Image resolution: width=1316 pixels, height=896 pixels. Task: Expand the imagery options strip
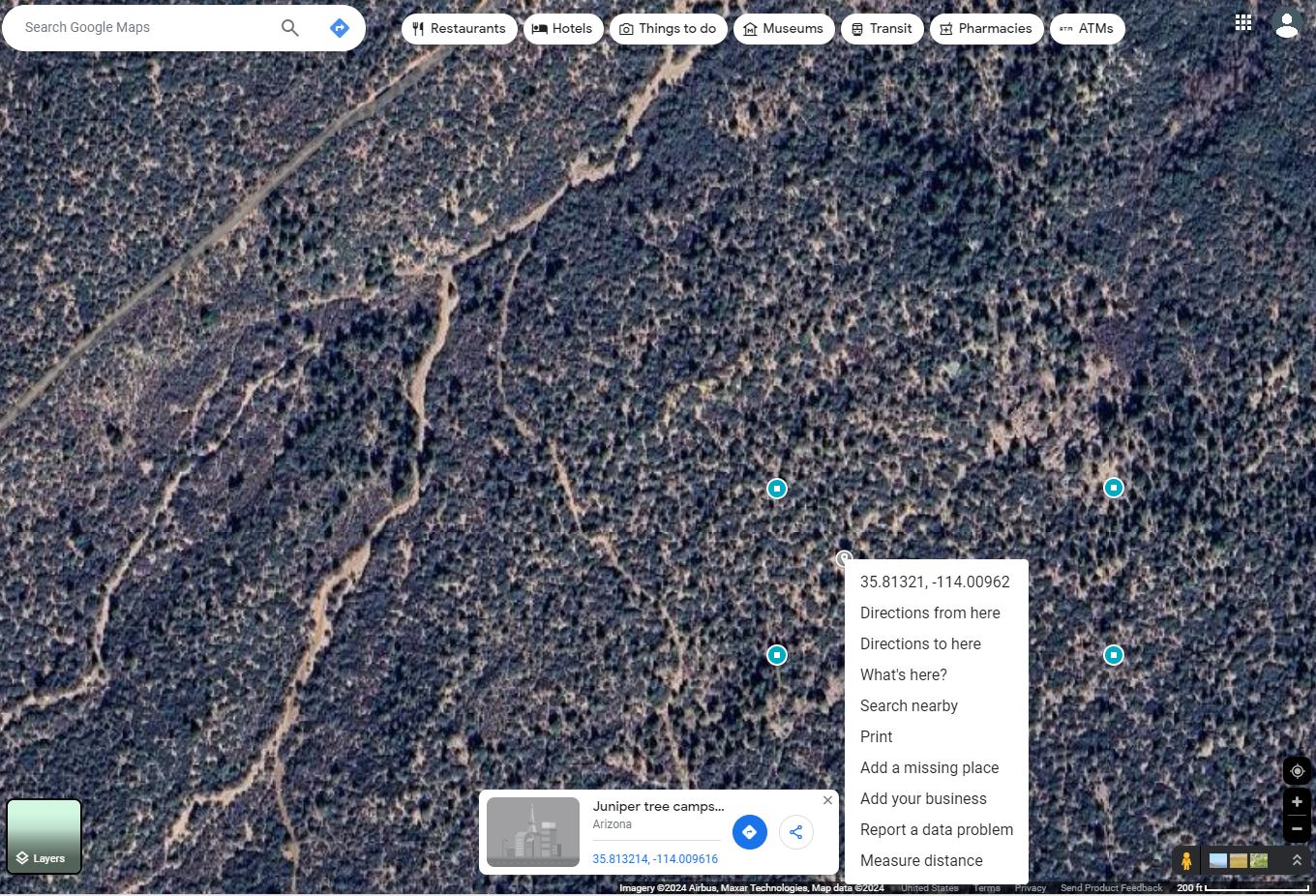pyautogui.click(x=1297, y=860)
